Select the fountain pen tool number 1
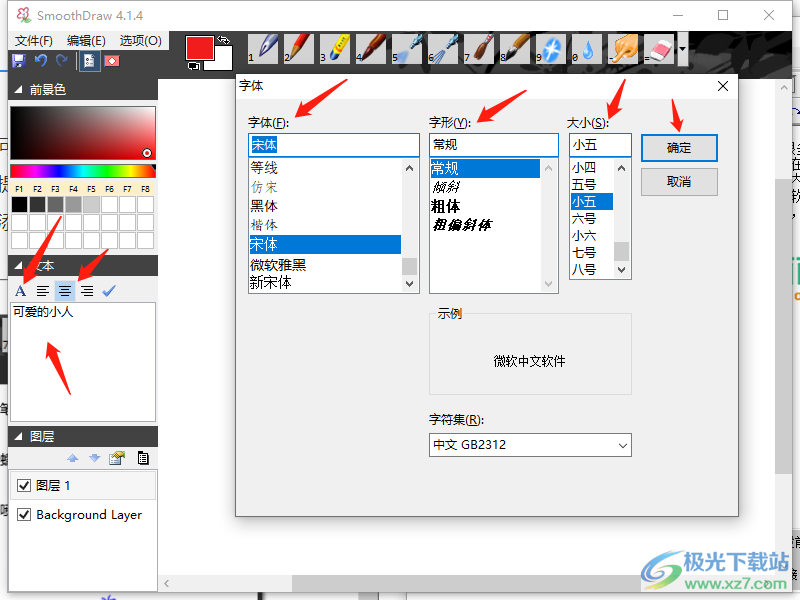This screenshot has width=800, height=600. click(263, 49)
